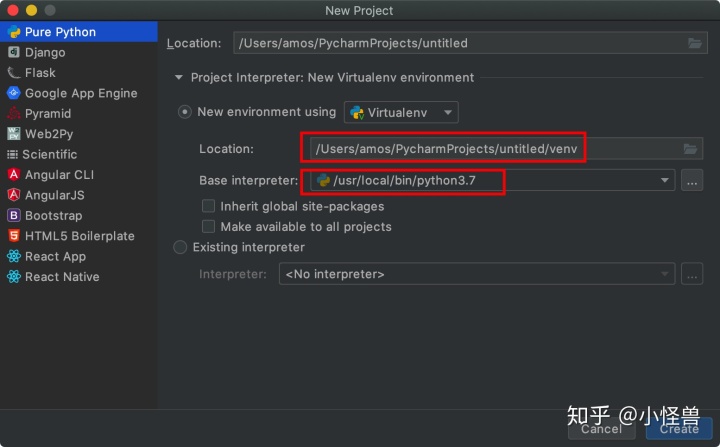Click the HTML5 Boilerplate icon

pyautogui.click(x=14, y=236)
